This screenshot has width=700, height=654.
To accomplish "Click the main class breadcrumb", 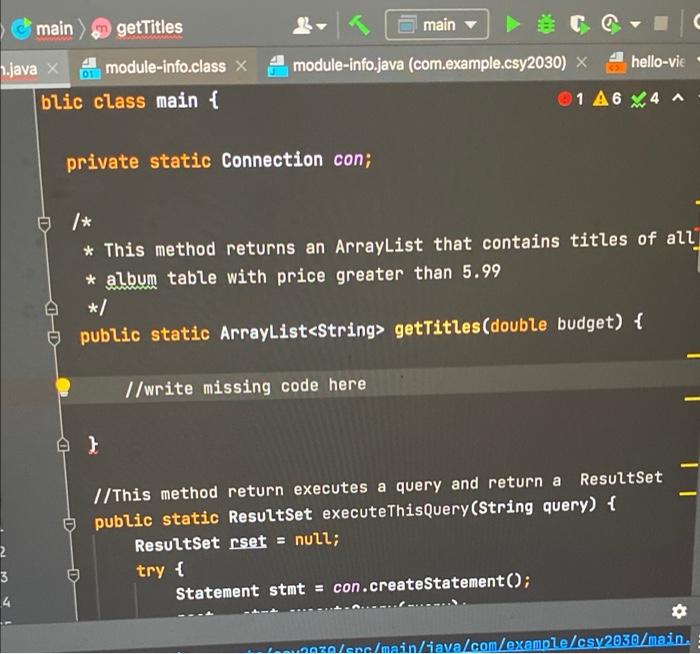I will pos(42,29).
